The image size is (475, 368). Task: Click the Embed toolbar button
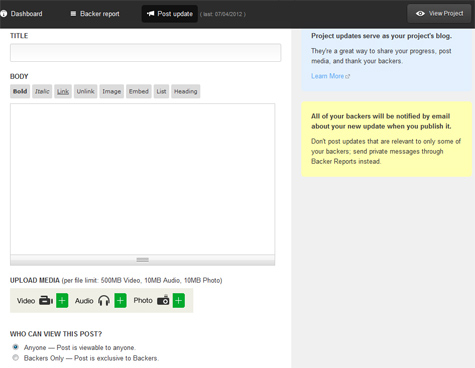[x=139, y=91]
